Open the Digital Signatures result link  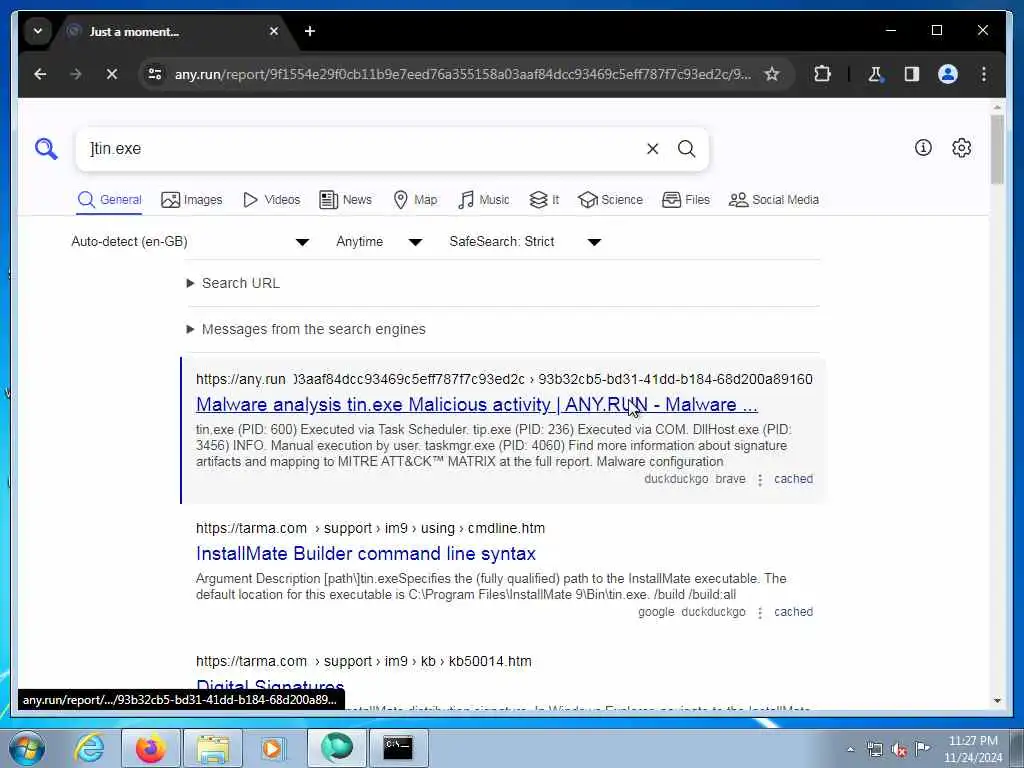270,687
